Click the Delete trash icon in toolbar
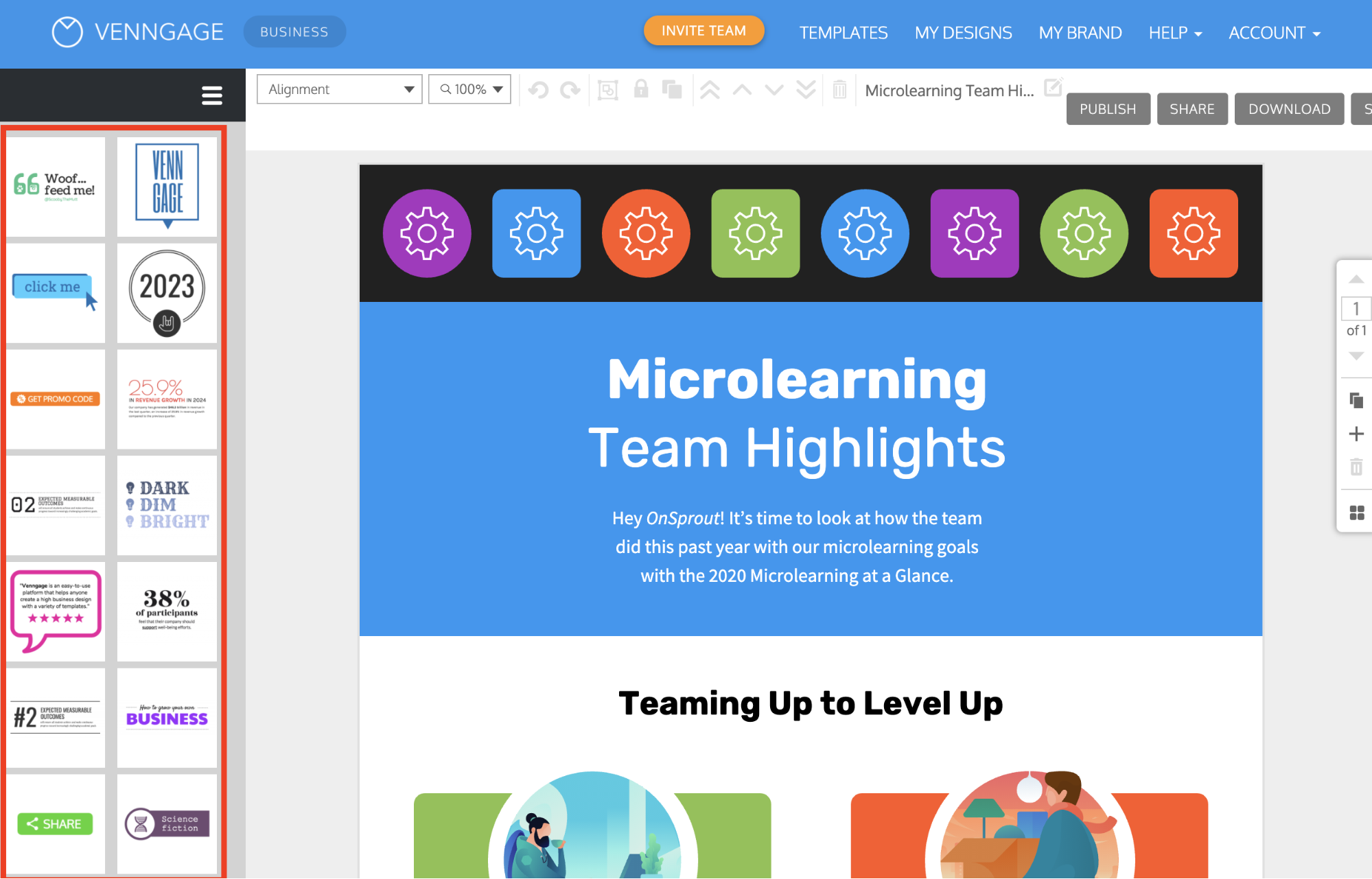Screen dimensions: 1372x879 point(839,90)
